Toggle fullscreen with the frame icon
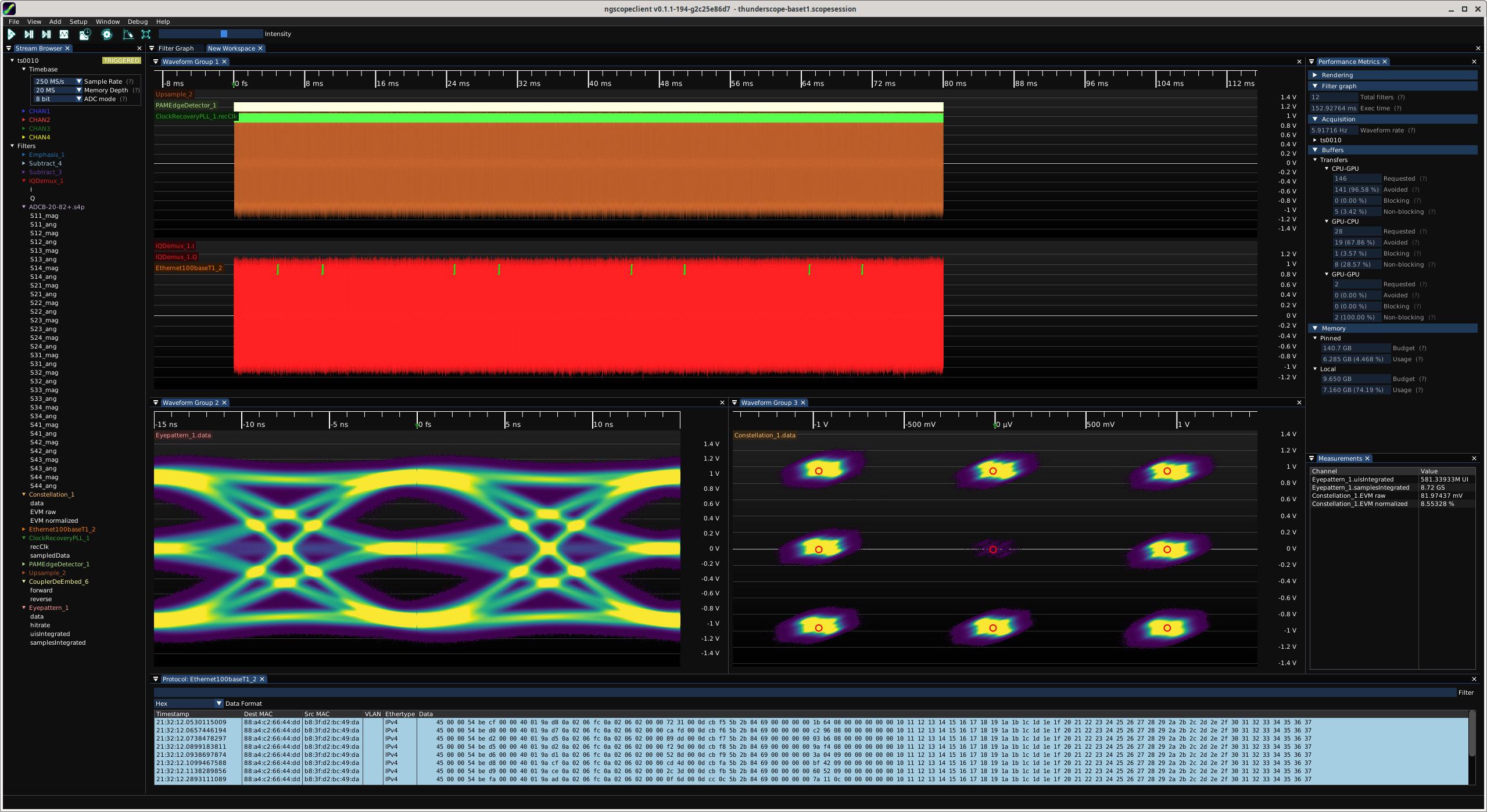Image resolution: width=1487 pixels, height=812 pixels. click(x=146, y=34)
